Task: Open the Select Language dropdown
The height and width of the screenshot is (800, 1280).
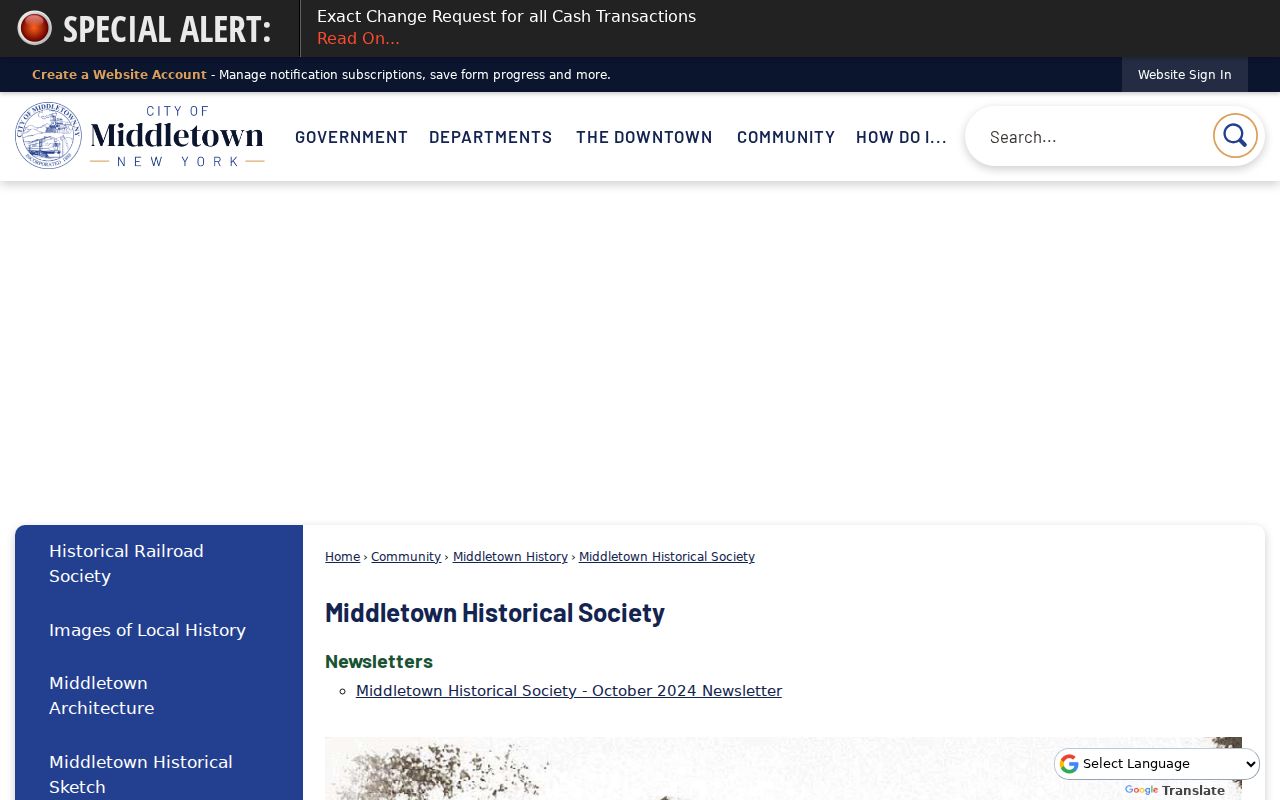Action: (x=1157, y=764)
